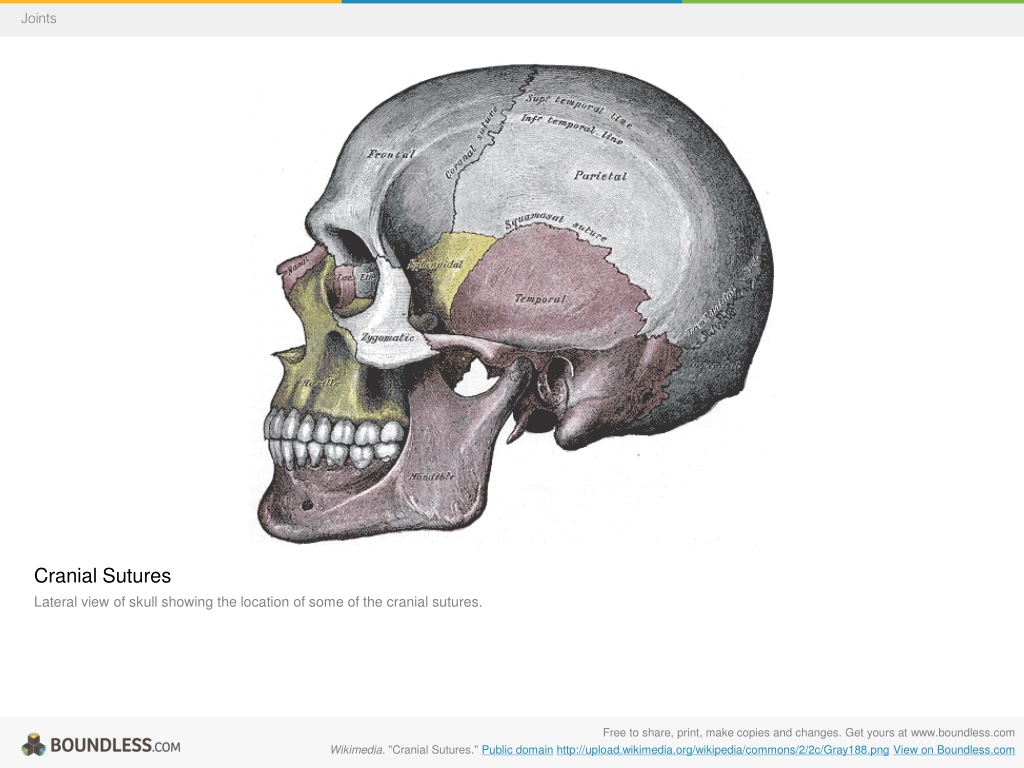
Task: Click the 'Lateral view of skull' caption
Action: [x=258, y=602]
